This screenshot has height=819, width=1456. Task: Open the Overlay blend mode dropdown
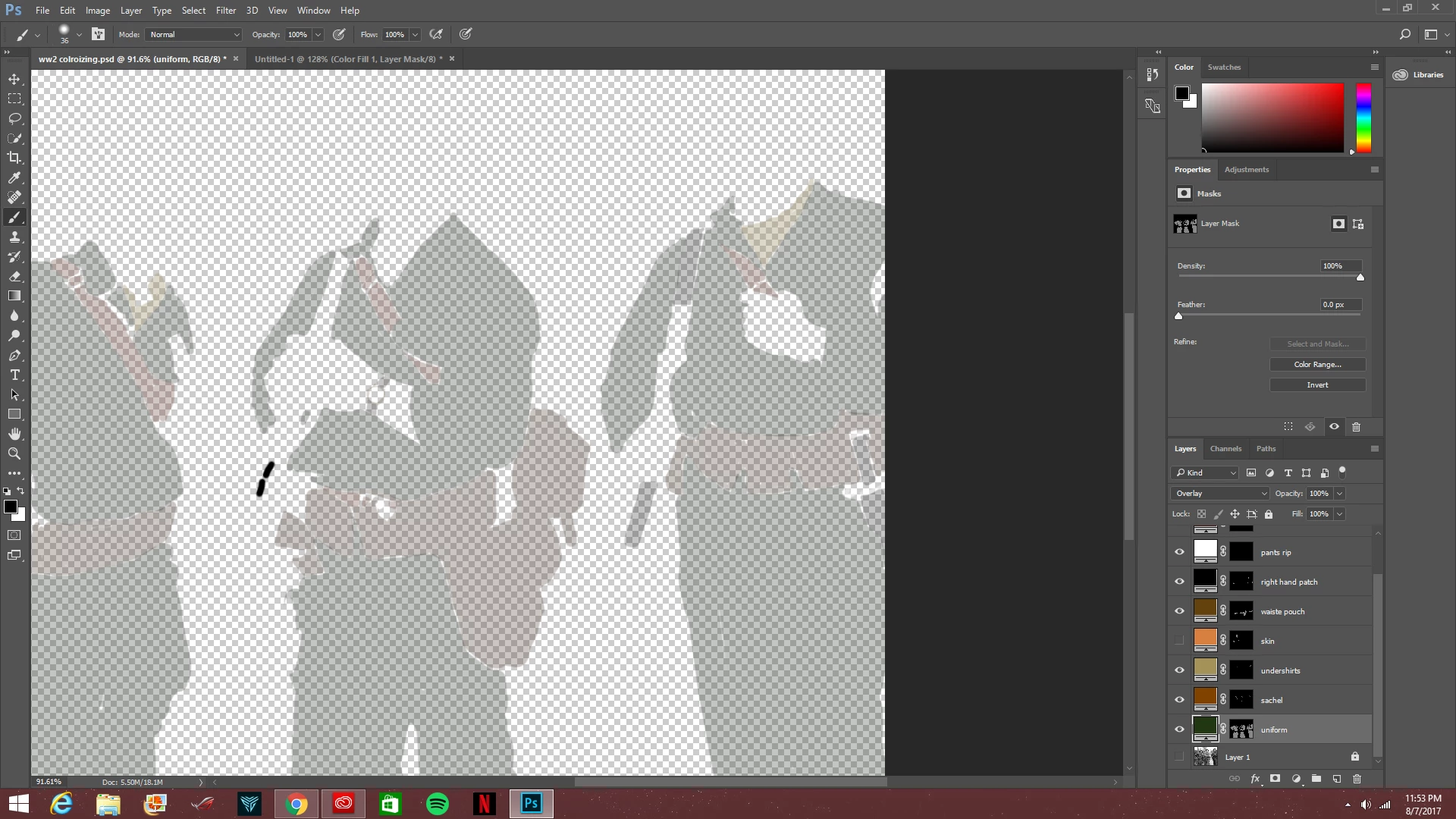pyautogui.click(x=1219, y=493)
